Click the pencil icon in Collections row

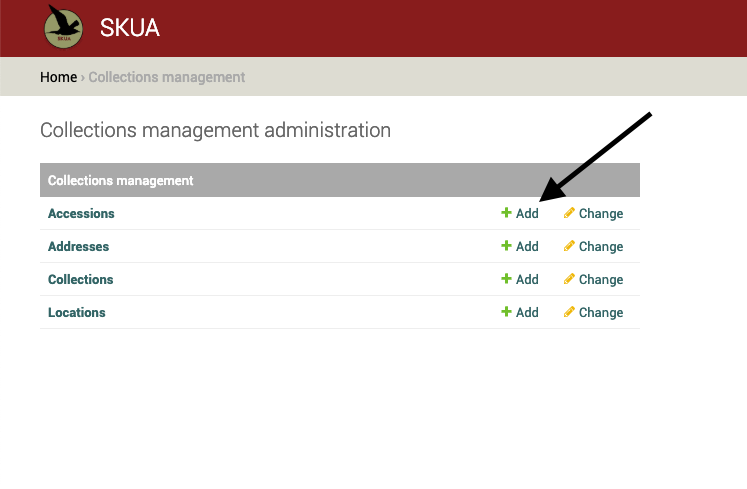pyautogui.click(x=569, y=279)
